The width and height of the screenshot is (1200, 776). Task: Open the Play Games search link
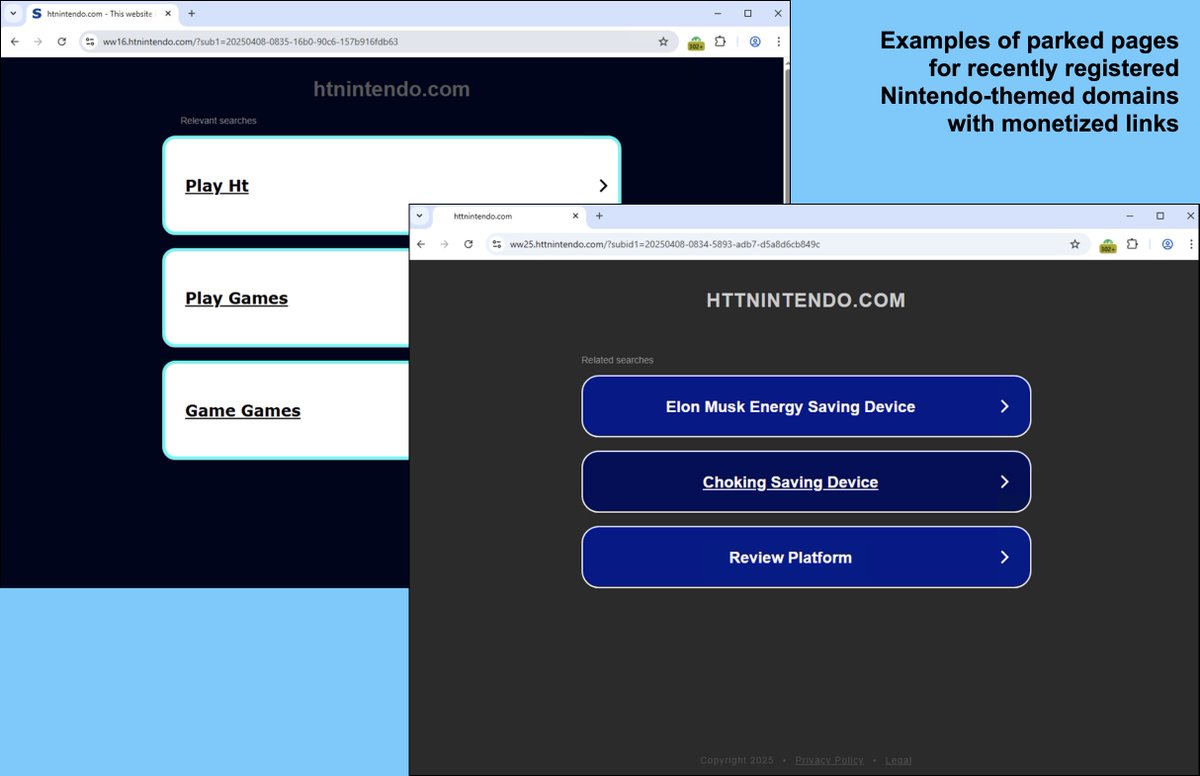236,298
